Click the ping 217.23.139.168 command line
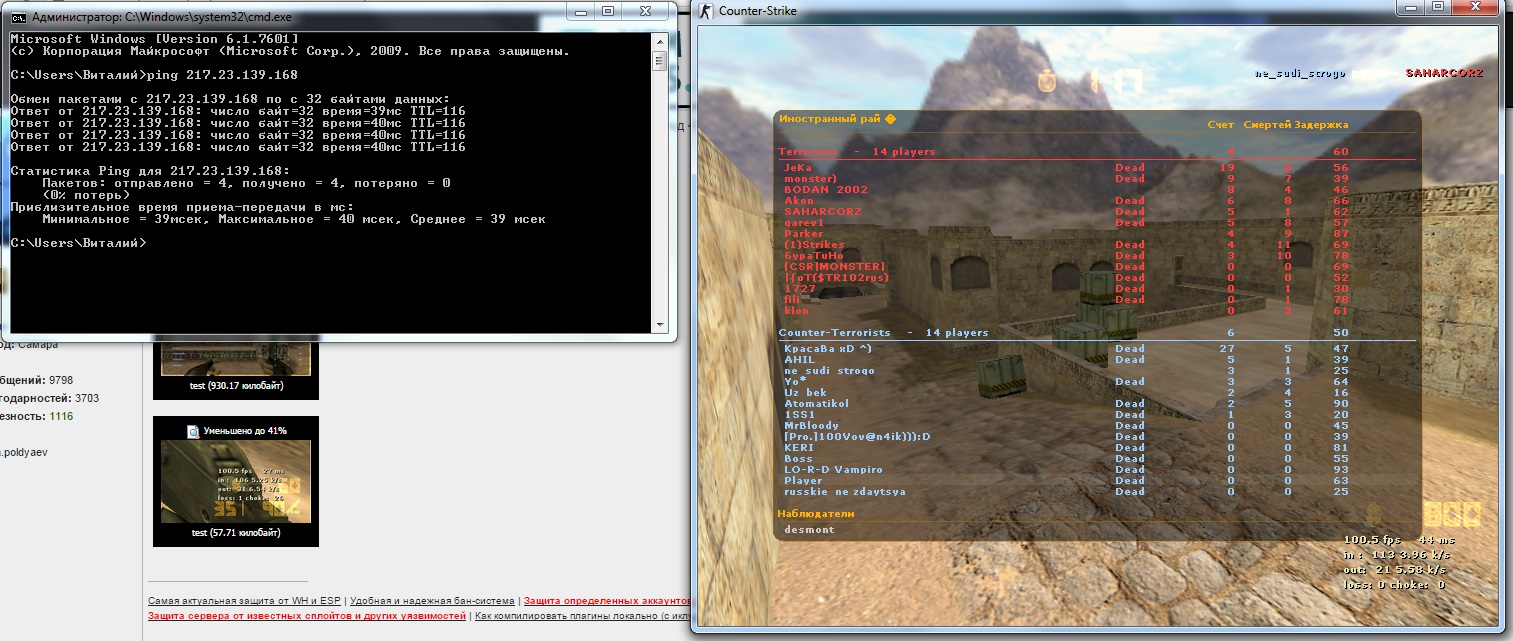 click(153, 75)
